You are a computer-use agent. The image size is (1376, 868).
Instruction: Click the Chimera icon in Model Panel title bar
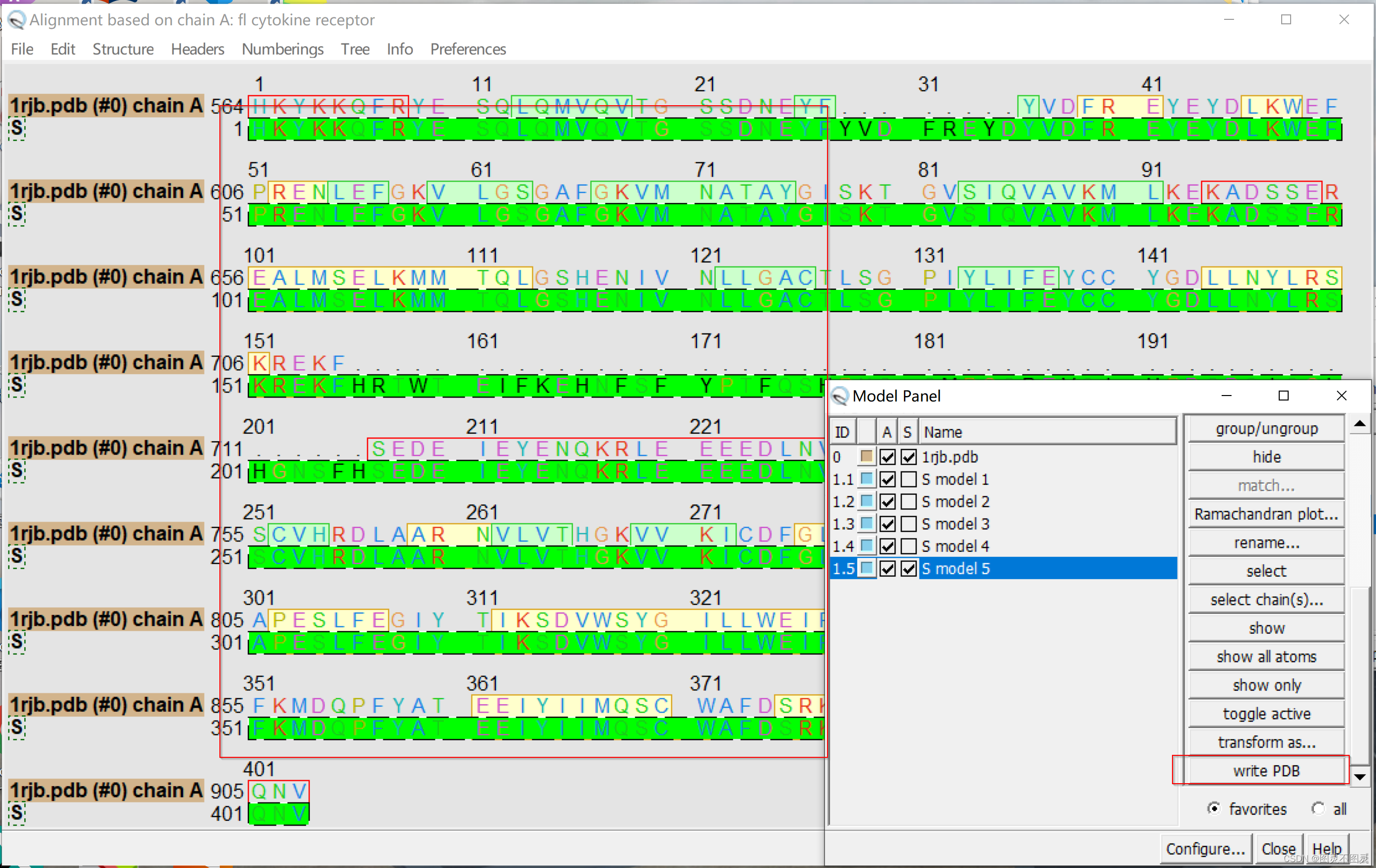839,396
